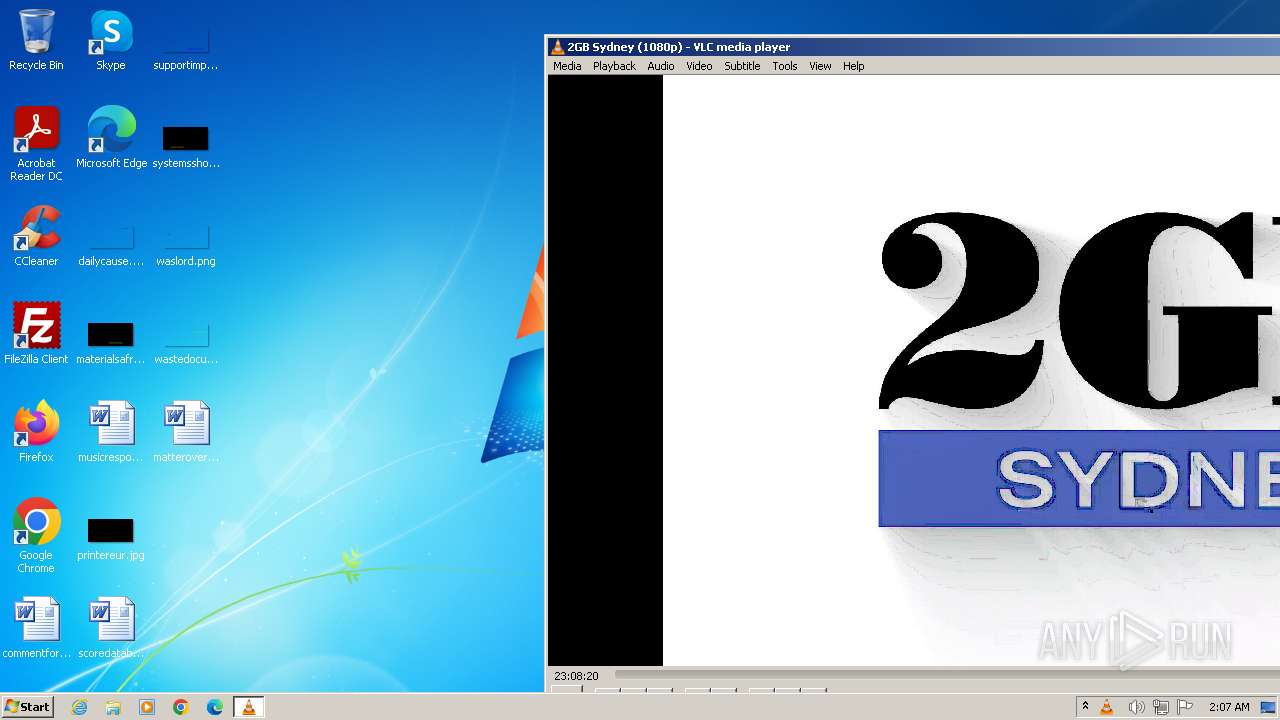
Task: Open the Start menu
Action: tap(27, 707)
